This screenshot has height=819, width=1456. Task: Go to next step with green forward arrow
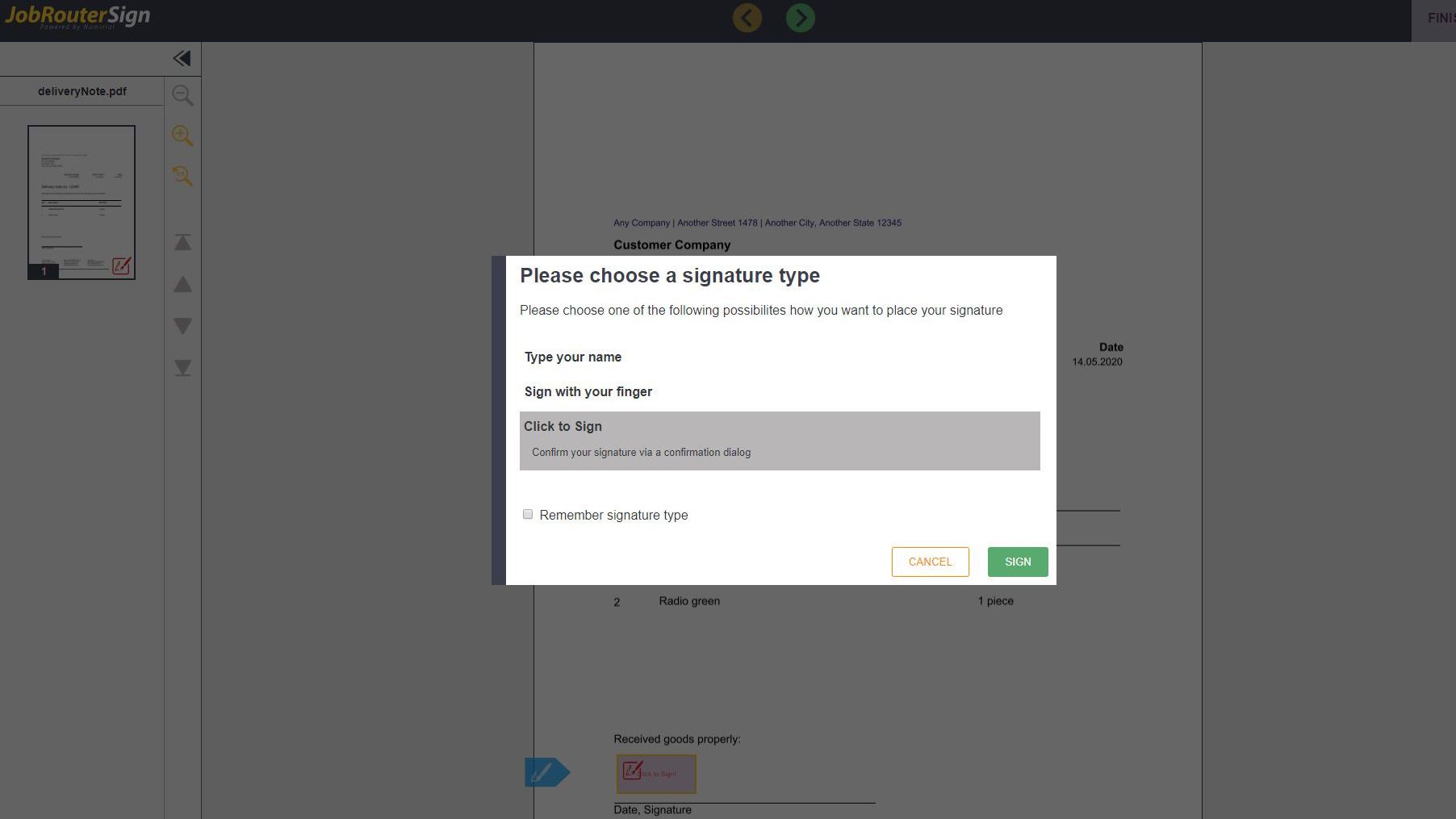[x=800, y=18]
